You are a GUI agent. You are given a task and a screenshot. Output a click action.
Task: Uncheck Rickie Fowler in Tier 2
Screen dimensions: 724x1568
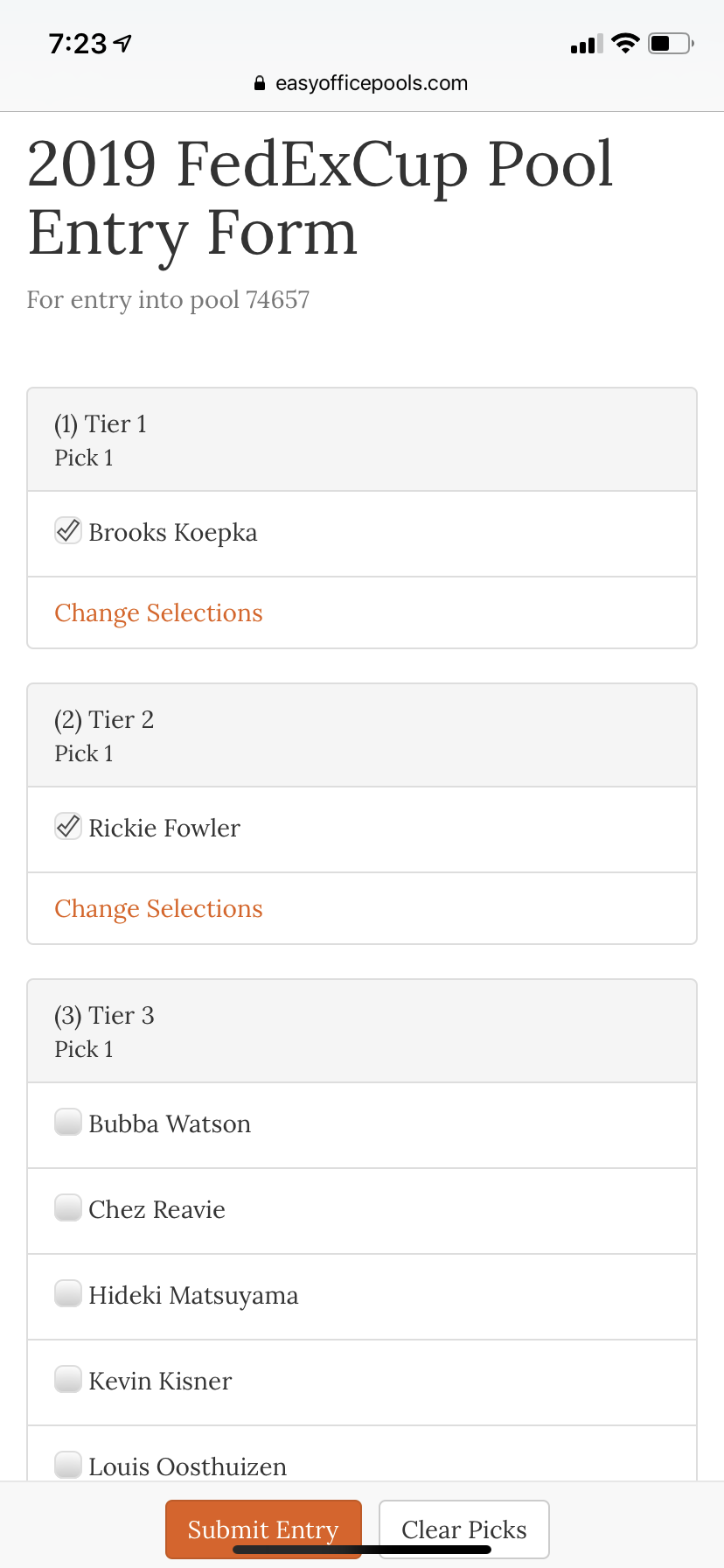[67, 826]
